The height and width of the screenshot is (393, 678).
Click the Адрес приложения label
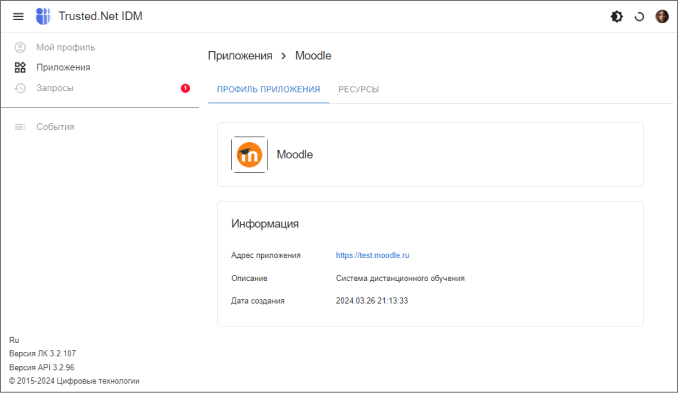265,256
